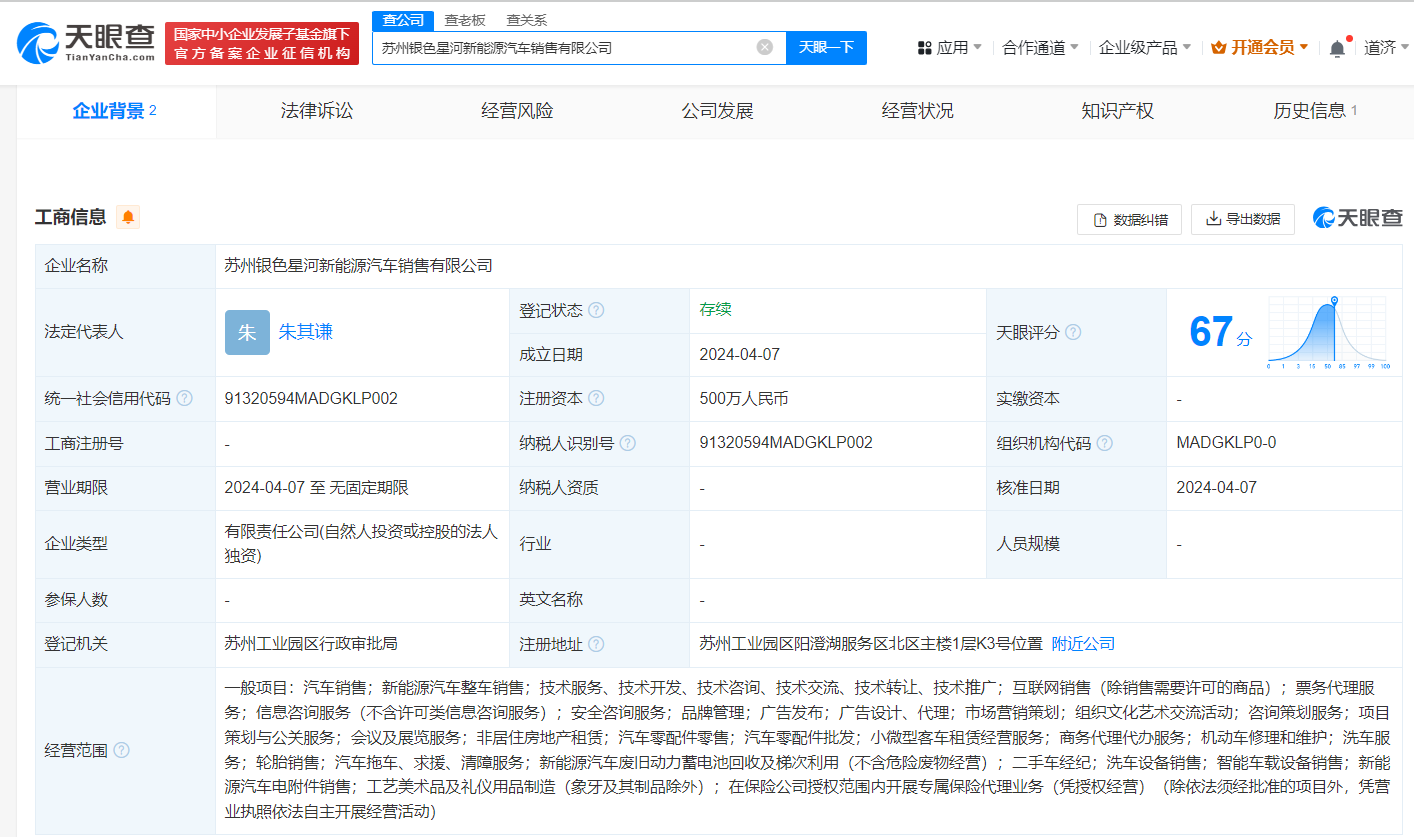The image size is (1414, 837).
Task: Click help icon next to 经营范围
Action: point(120,750)
